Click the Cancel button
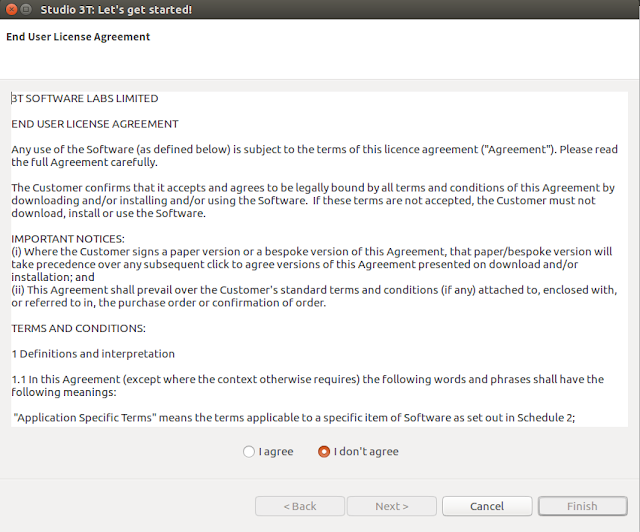Image resolution: width=640 pixels, height=532 pixels. 487,506
